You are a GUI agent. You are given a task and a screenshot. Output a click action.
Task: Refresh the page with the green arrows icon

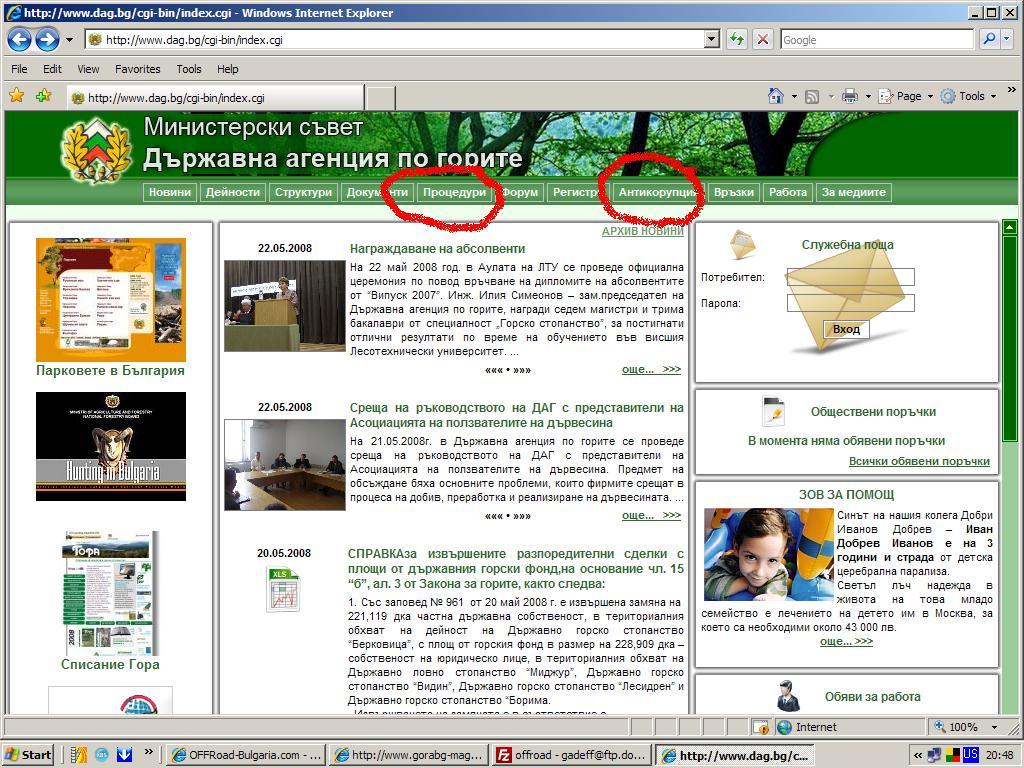point(737,40)
